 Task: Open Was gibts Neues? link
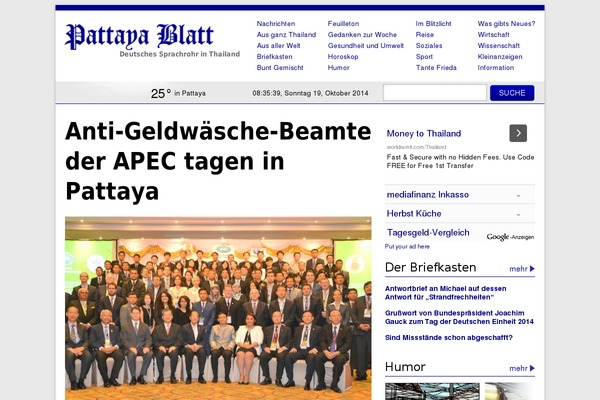pyautogui.click(x=506, y=24)
